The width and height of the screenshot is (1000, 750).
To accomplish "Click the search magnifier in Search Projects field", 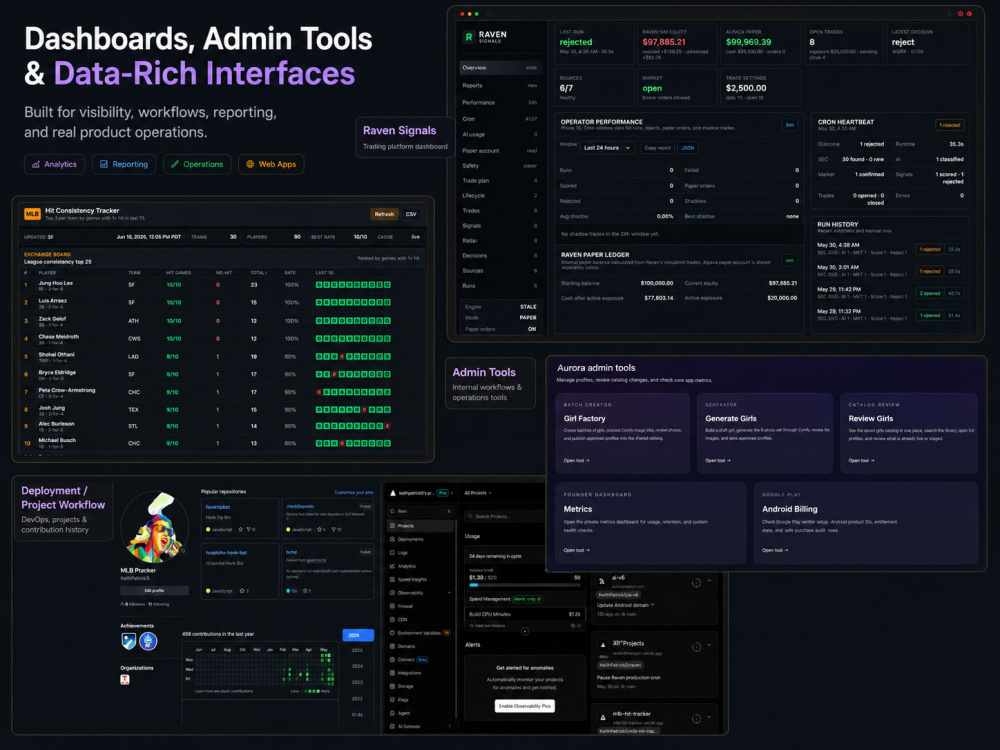I will (471, 517).
